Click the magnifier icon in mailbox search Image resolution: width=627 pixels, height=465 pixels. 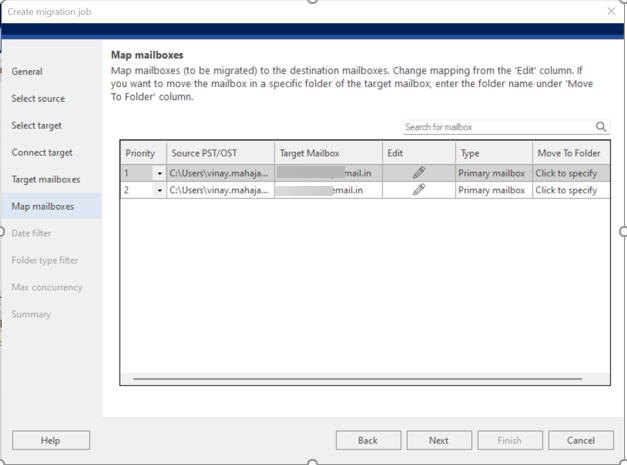[x=601, y=127]
